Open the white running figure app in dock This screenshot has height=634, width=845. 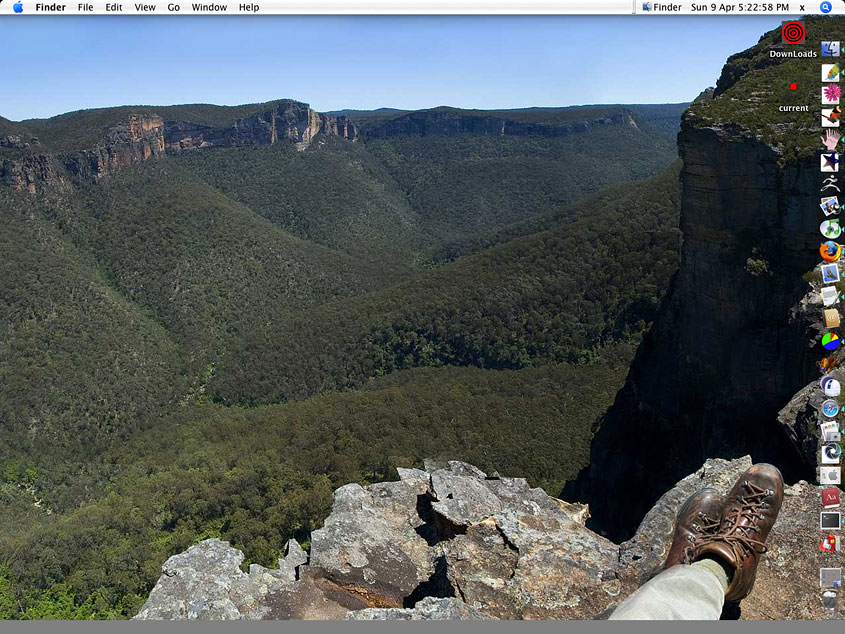(830, 184)
